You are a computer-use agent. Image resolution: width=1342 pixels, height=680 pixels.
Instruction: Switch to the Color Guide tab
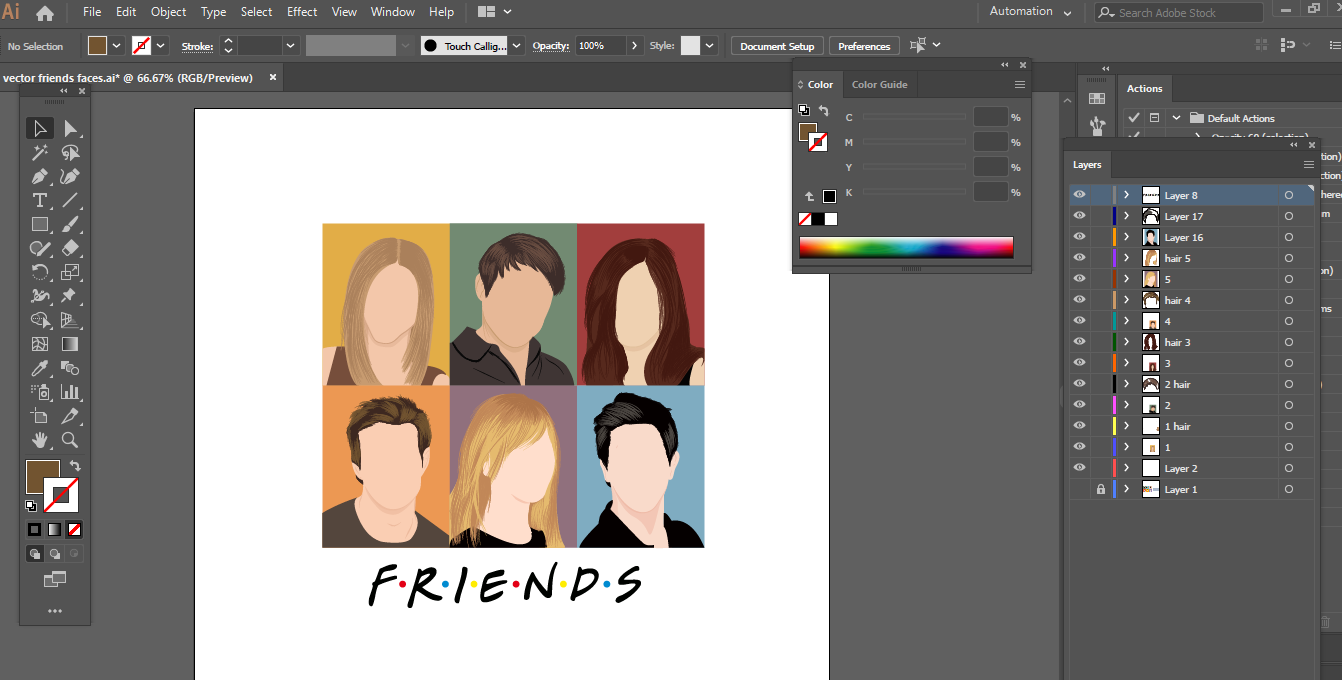click(x=880, y=85)
